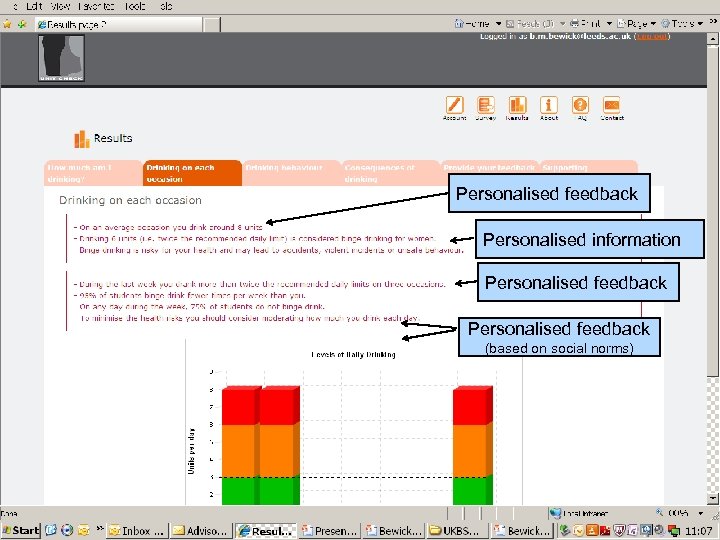Screen dimensions: 720x540
Task: Click the Units per day axis label
Action: (x=191, y=451)
